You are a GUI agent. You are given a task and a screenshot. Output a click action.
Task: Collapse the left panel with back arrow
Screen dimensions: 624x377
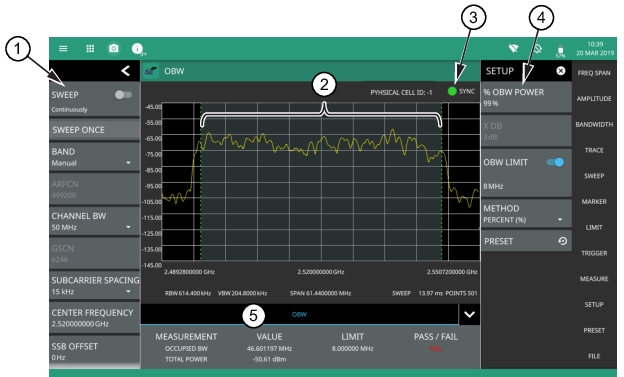point(125,71)
